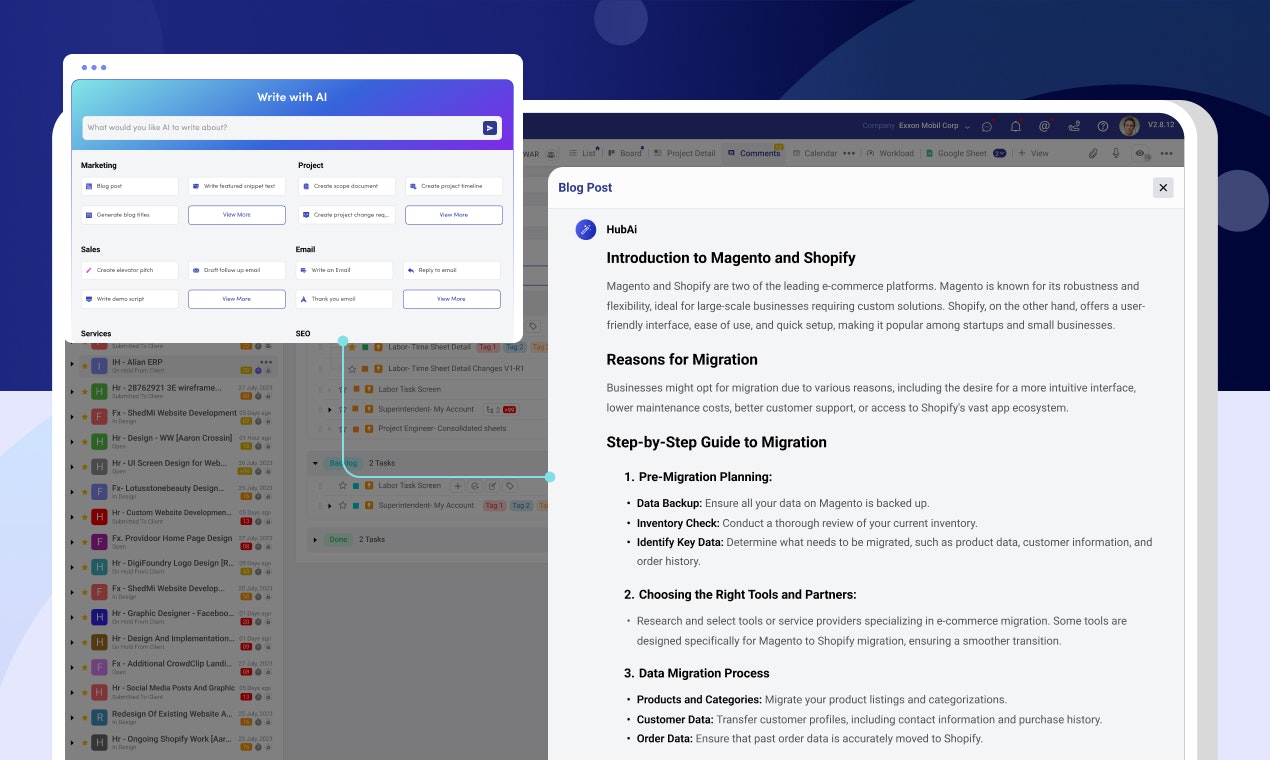This screenshot has width=1270, height=760.
Task: Open the Google Sheet tab
Action: (956, 153)
